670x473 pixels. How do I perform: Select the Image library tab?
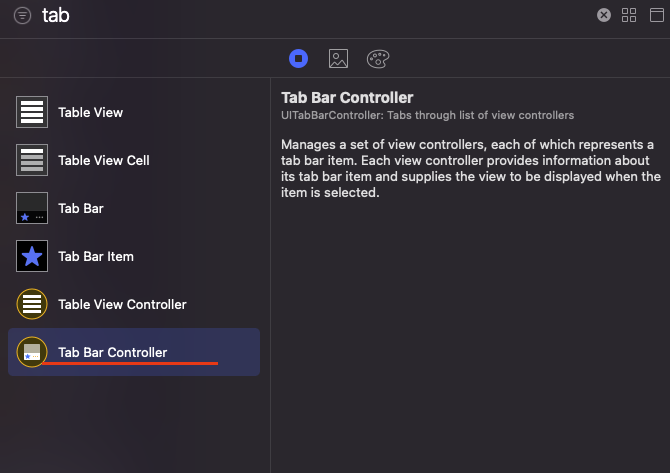coord(338,59)
